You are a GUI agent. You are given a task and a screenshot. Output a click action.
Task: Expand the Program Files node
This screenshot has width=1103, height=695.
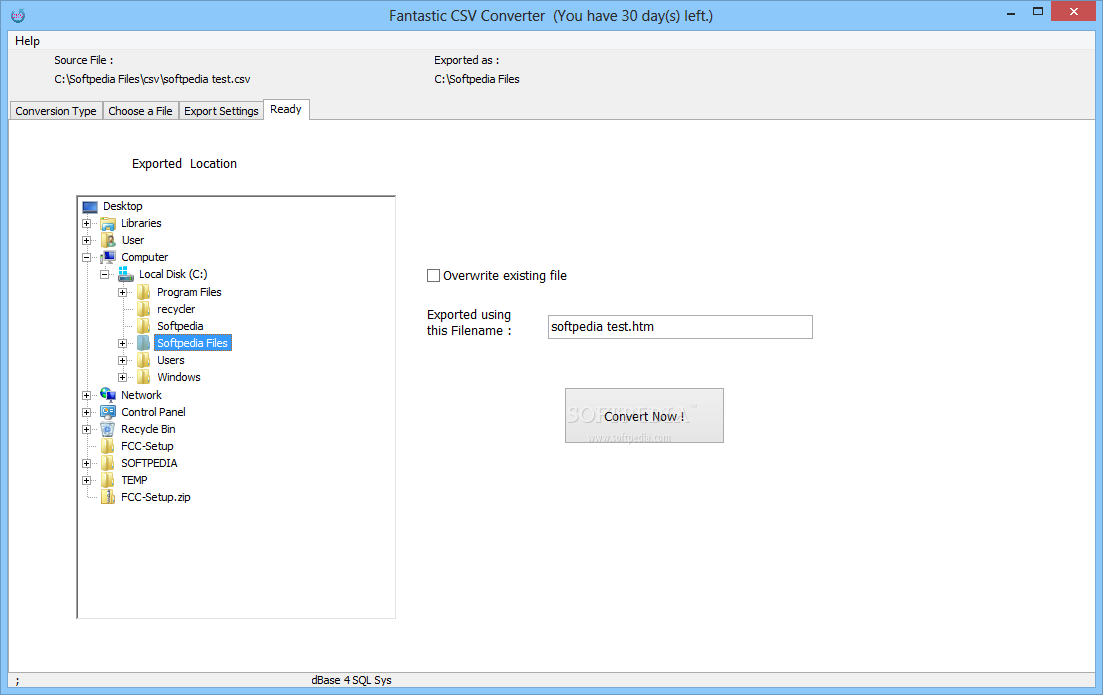[x=122, y=292]
